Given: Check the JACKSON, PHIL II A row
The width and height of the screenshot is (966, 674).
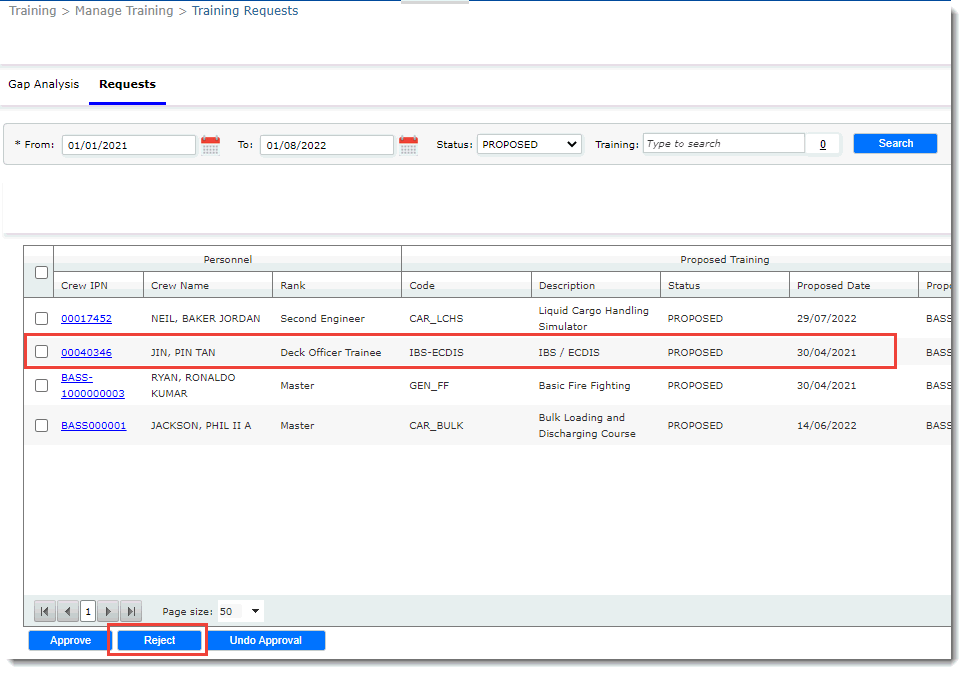Looking at the screenshot, I should tap(41, 425).
